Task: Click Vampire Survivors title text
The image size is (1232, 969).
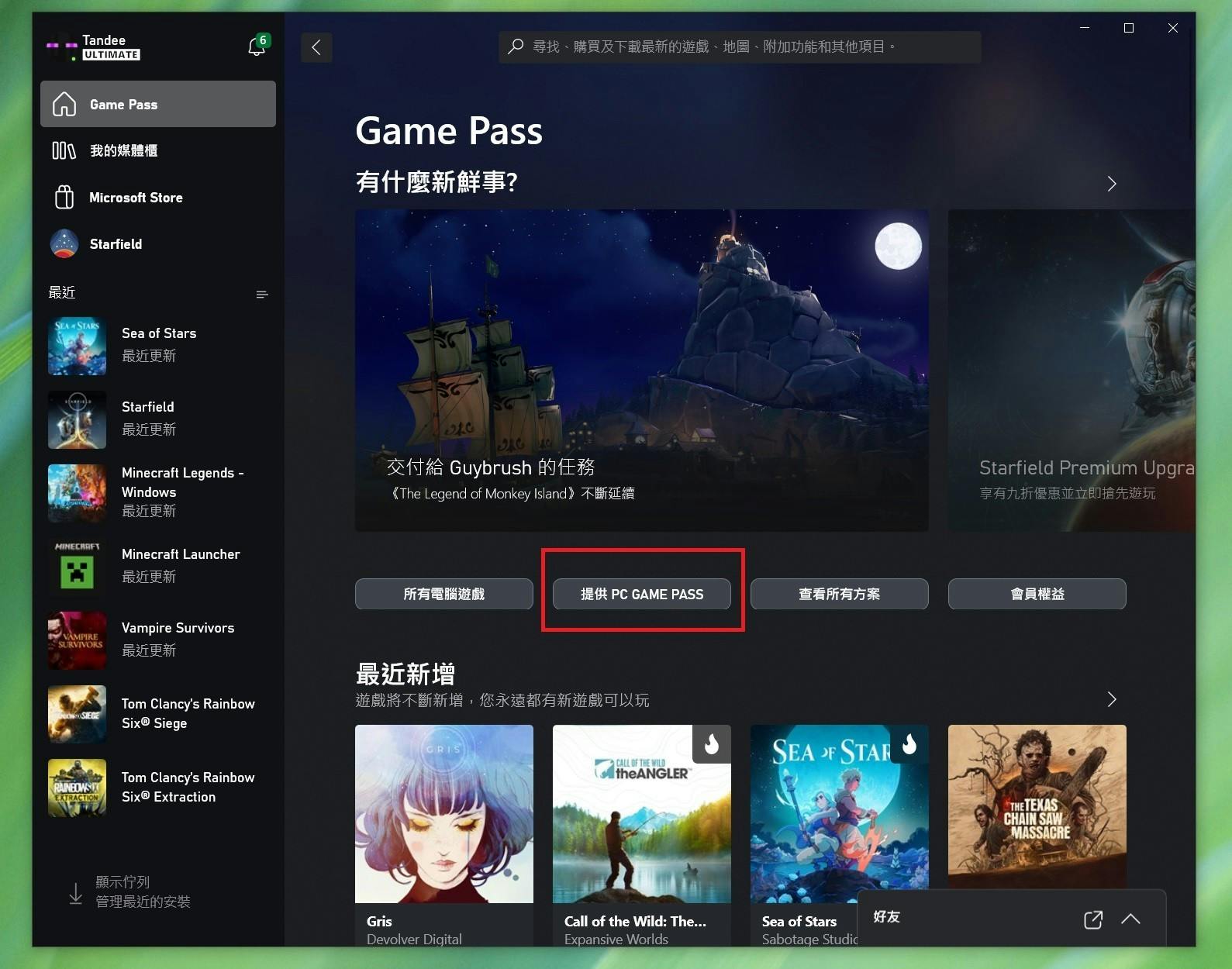Action: coord(178,628)
